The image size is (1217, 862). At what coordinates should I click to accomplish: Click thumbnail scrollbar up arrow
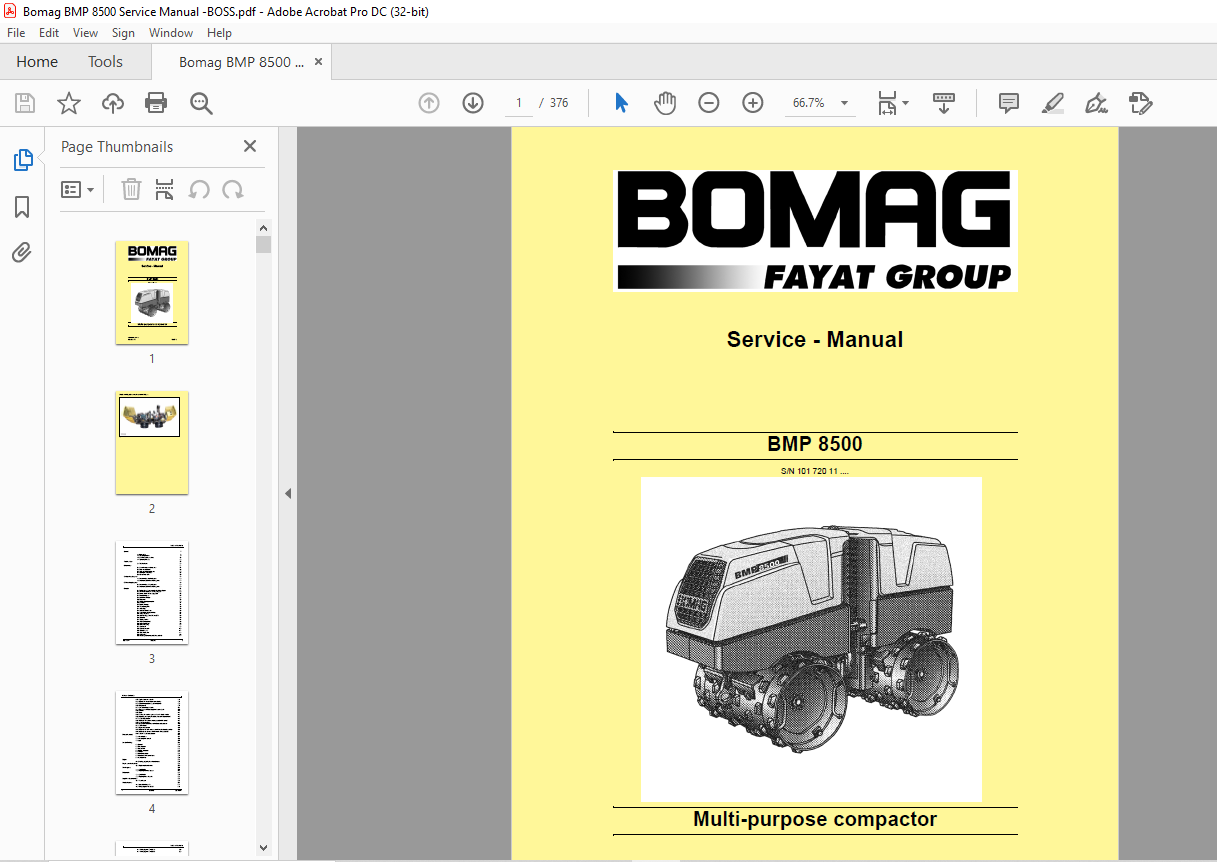coord(264,228)
